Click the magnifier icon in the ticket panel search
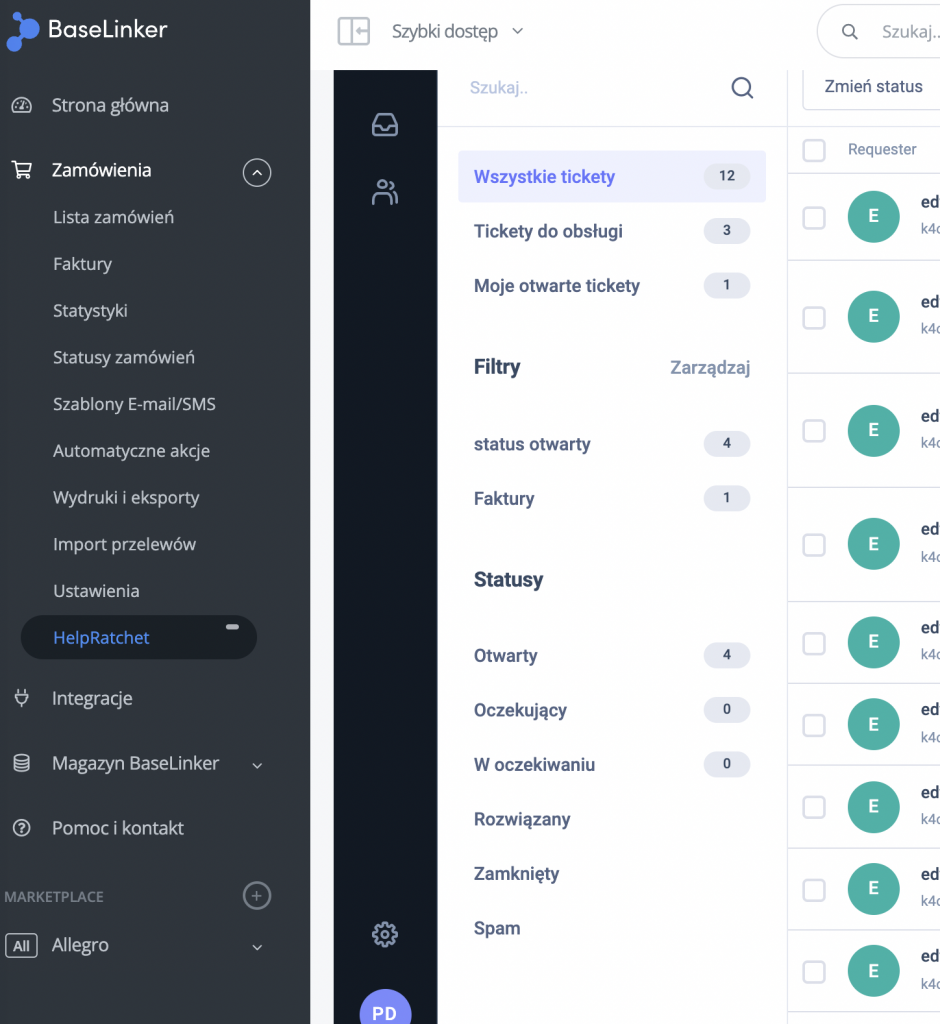Viewport: 940px width, 1024px height. 742,88
